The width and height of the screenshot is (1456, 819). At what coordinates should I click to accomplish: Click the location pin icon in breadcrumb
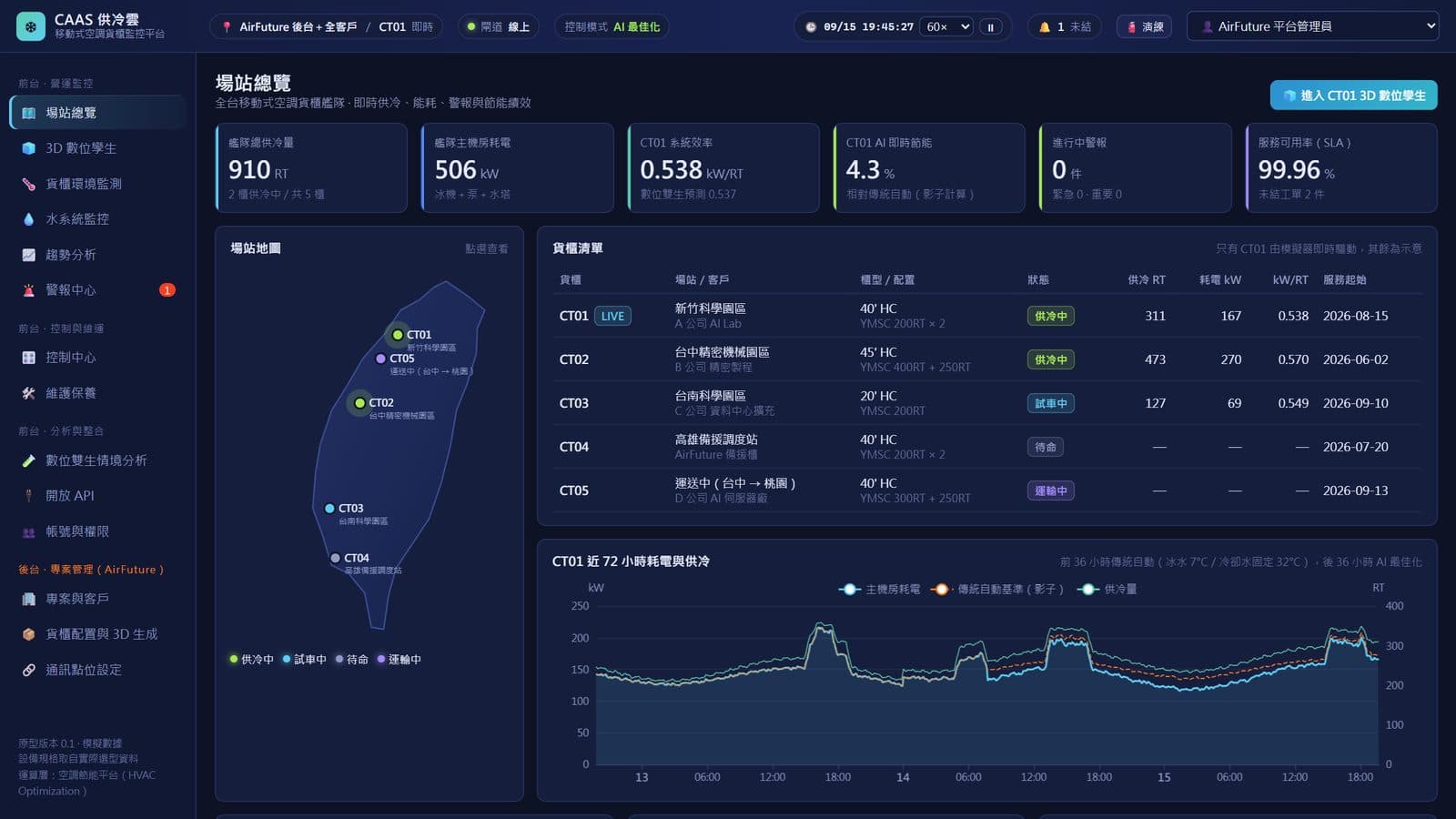[227, 27]
